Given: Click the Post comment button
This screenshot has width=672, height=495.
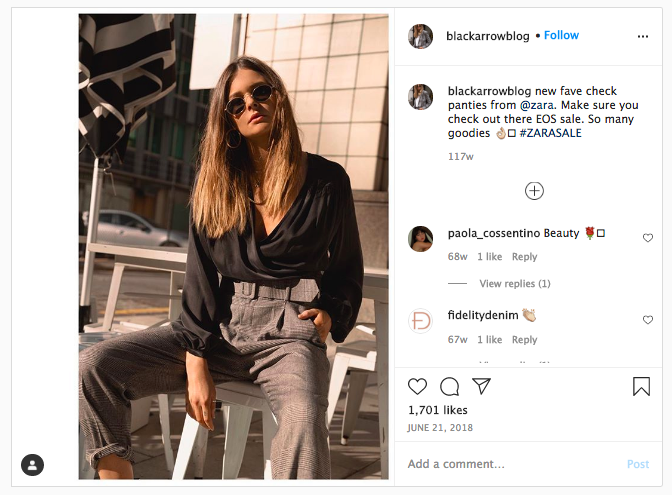Looking at the screenshot, I should click(x=638, y=464).
